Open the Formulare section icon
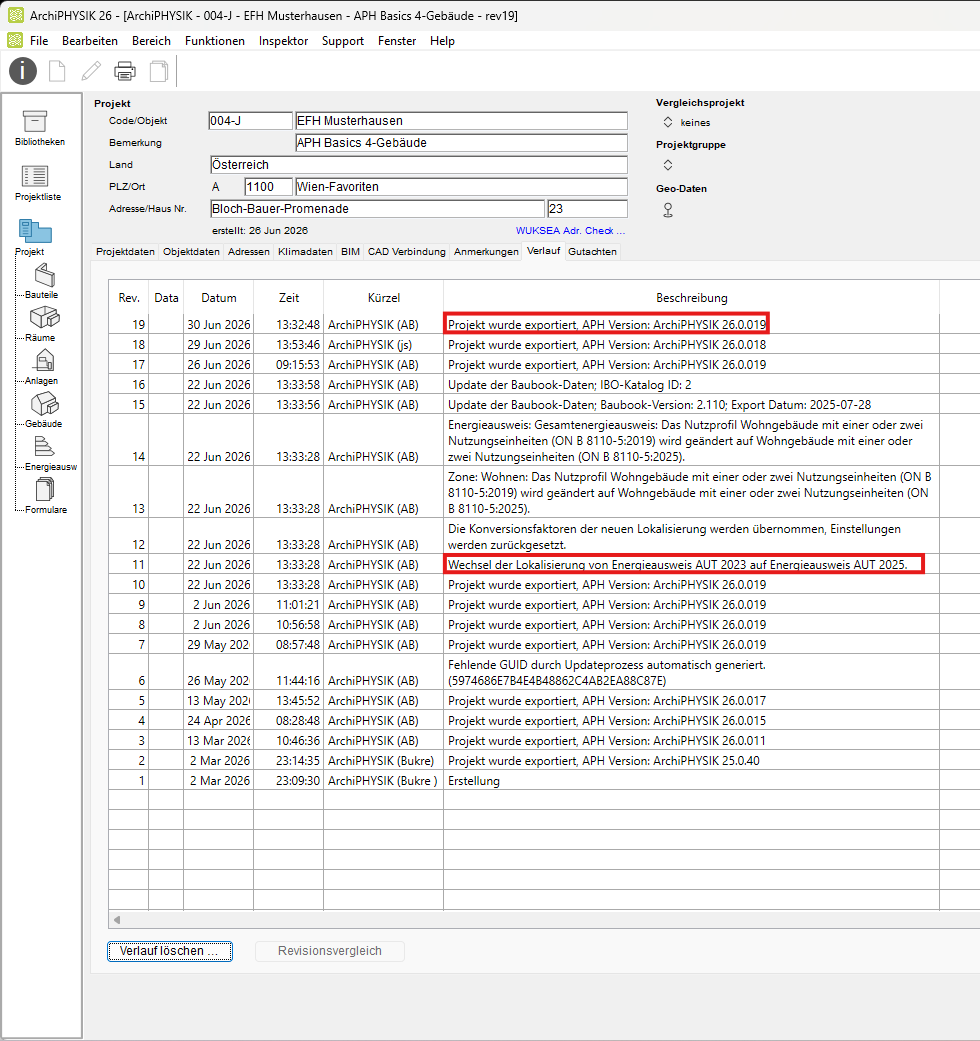The height and width of the screenshot is (1041, 980). tap(44, 490)
